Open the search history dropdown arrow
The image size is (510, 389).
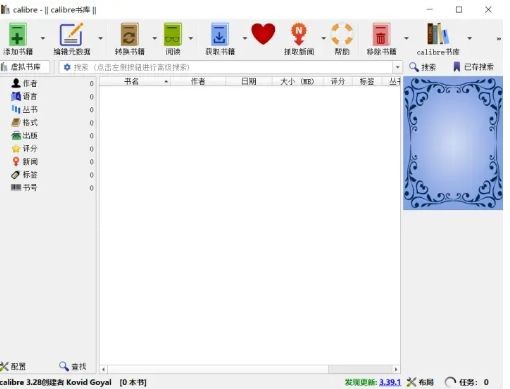point(397,67)
